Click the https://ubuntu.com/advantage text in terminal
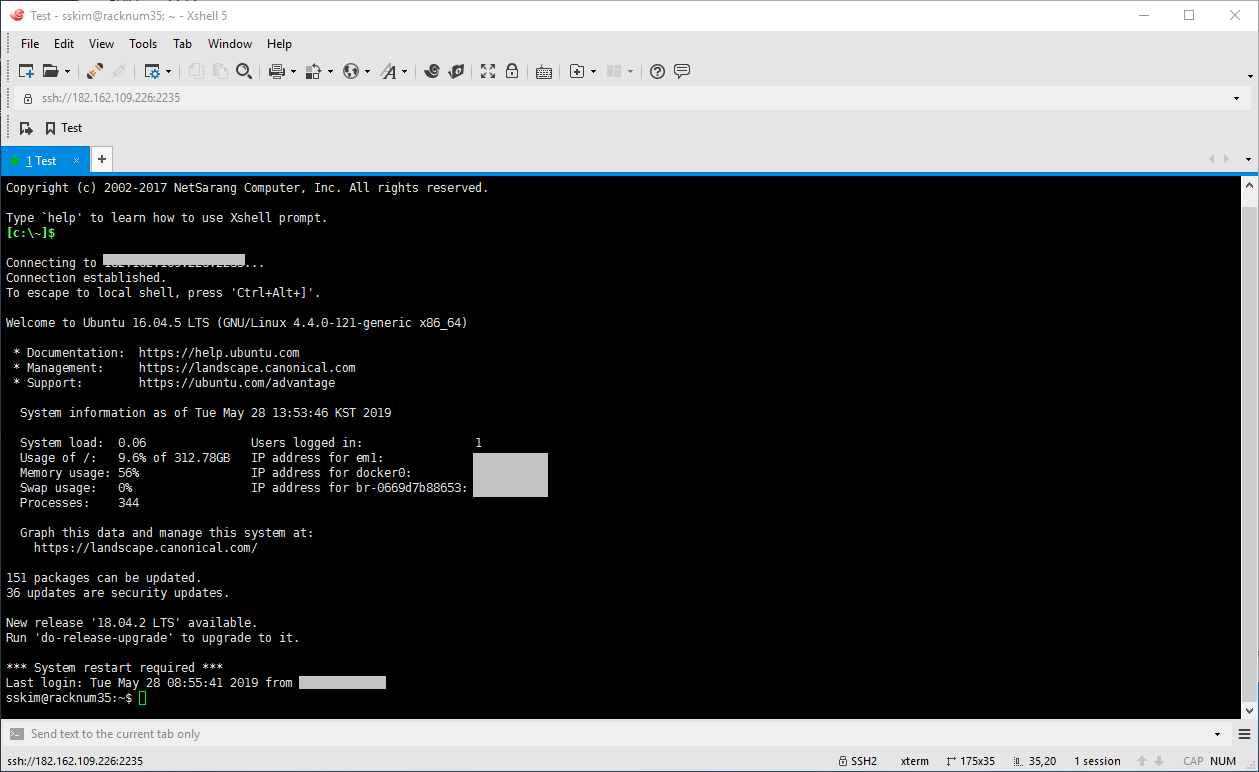This screenshot has width=1259, height=772. tap(237, 383)
